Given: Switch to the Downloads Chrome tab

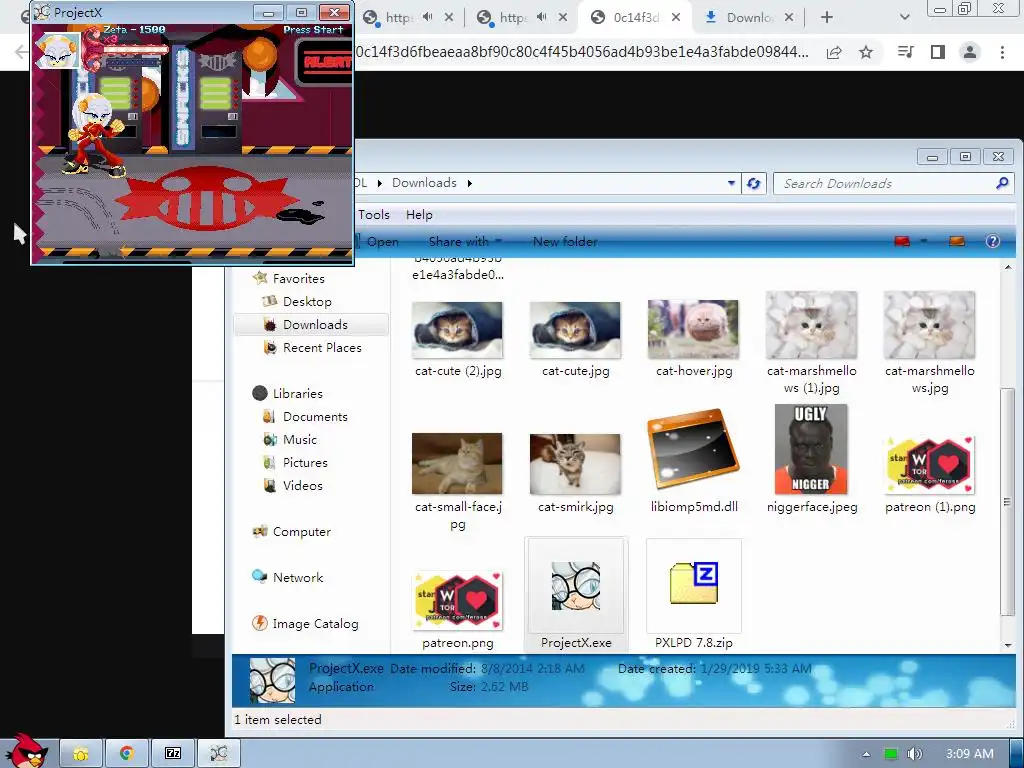Looking at the screenshot, I should point(749,18).
